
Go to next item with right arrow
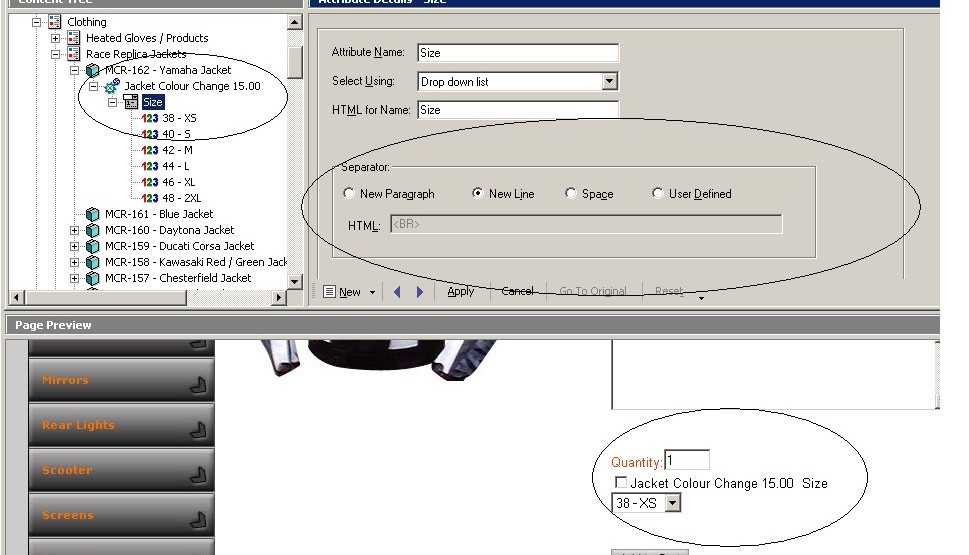point(420,292)
